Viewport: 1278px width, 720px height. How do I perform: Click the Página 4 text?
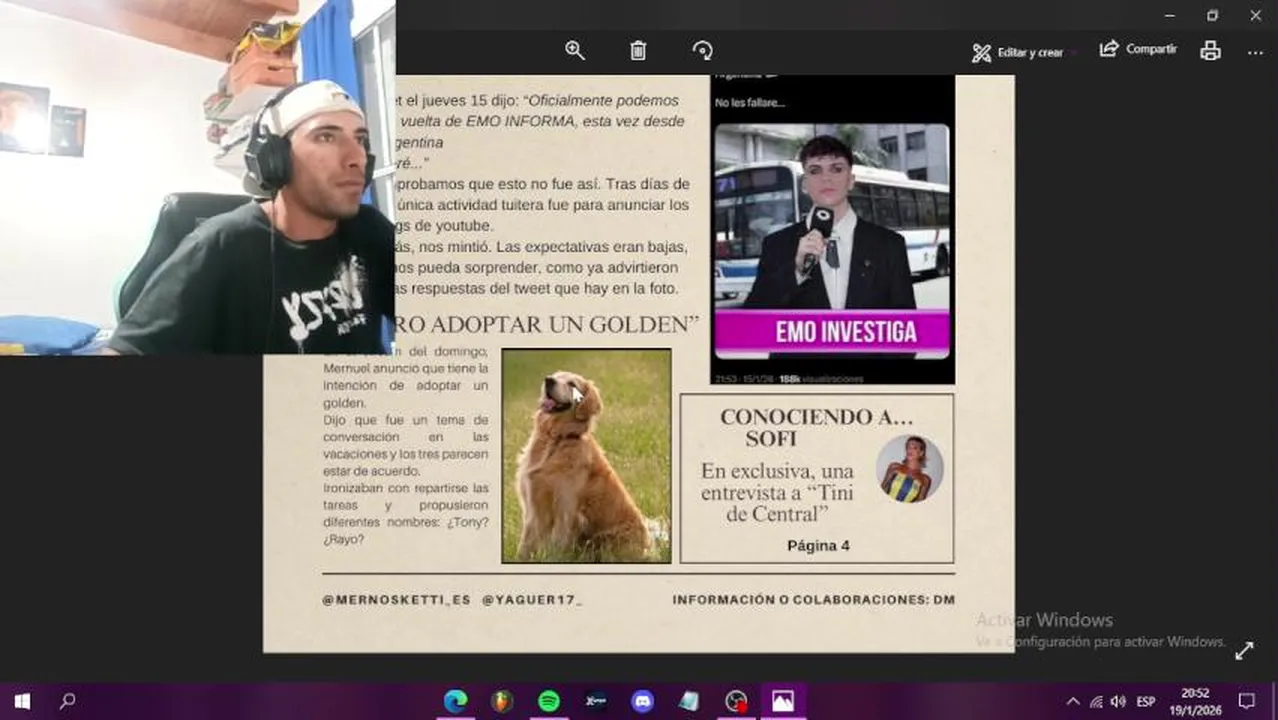(x=818, y=546)
